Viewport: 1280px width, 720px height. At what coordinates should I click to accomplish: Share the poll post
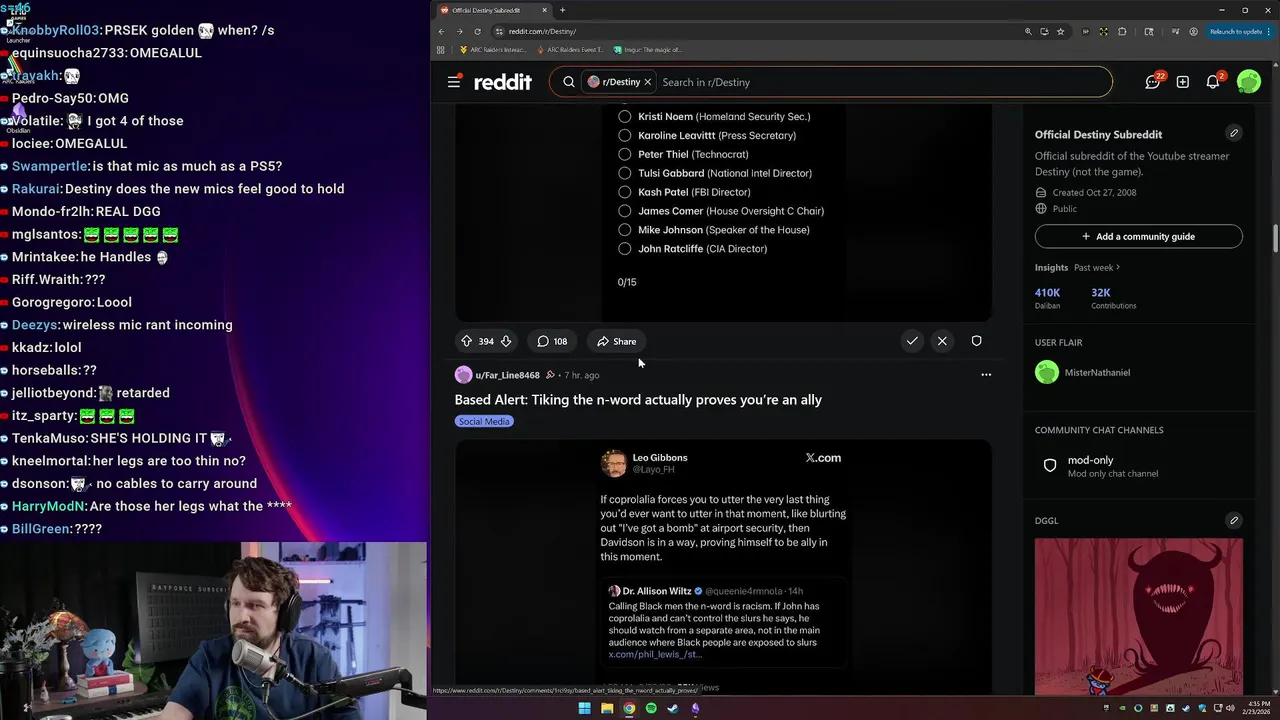pos(616,341)
